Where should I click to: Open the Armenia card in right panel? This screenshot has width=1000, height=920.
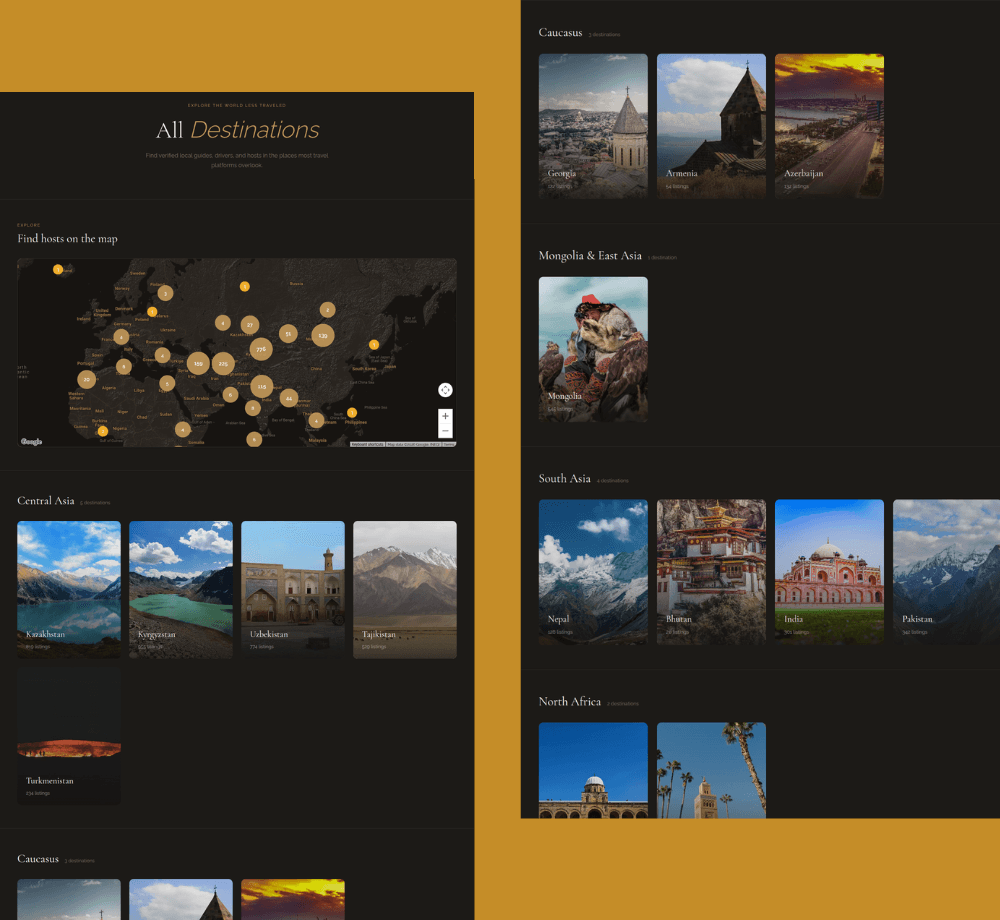tap(711, 126)
